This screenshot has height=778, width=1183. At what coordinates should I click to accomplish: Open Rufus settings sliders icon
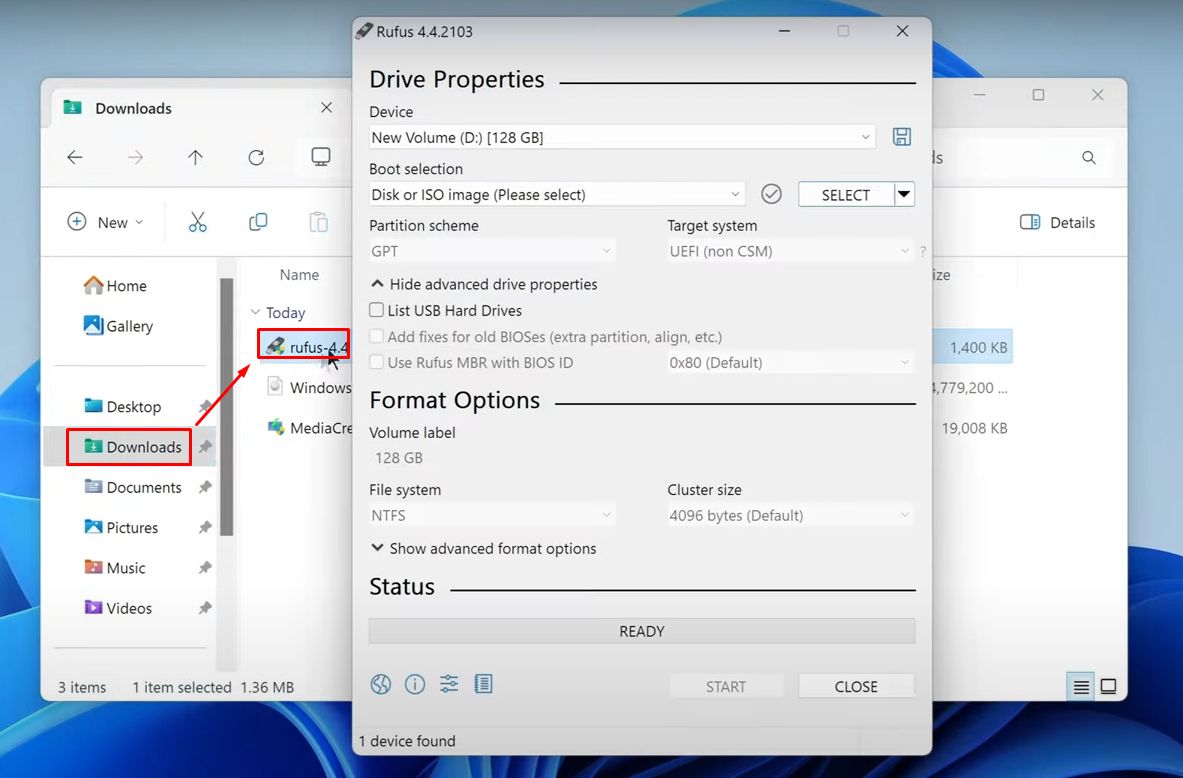(x=449, y=684)
